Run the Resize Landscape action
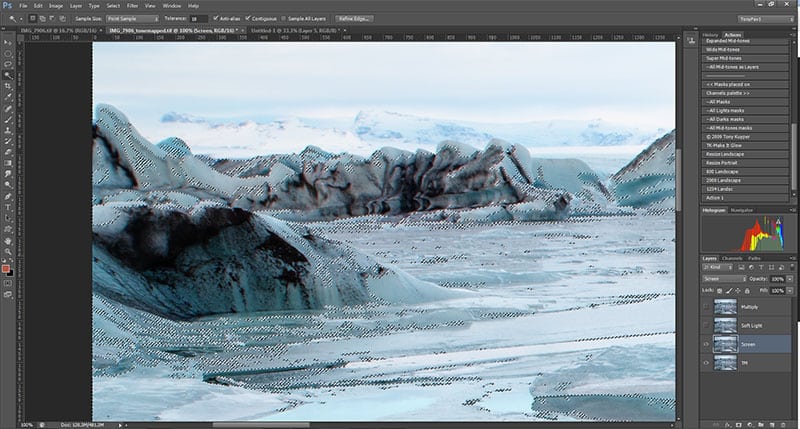This screenshot has height=429, width=800. [x=745, y=154]
